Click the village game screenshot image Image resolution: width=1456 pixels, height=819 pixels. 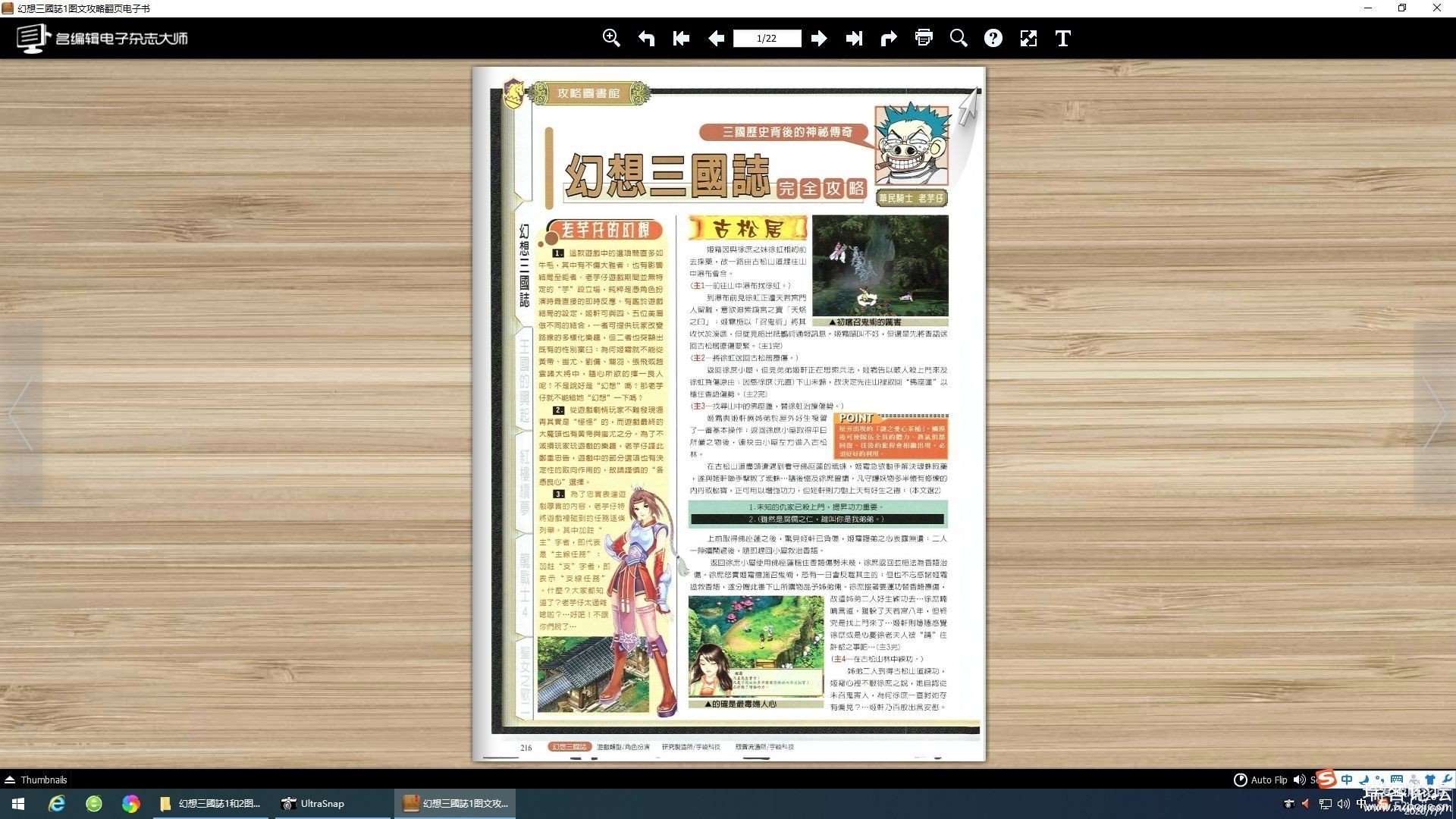[756, 646]
